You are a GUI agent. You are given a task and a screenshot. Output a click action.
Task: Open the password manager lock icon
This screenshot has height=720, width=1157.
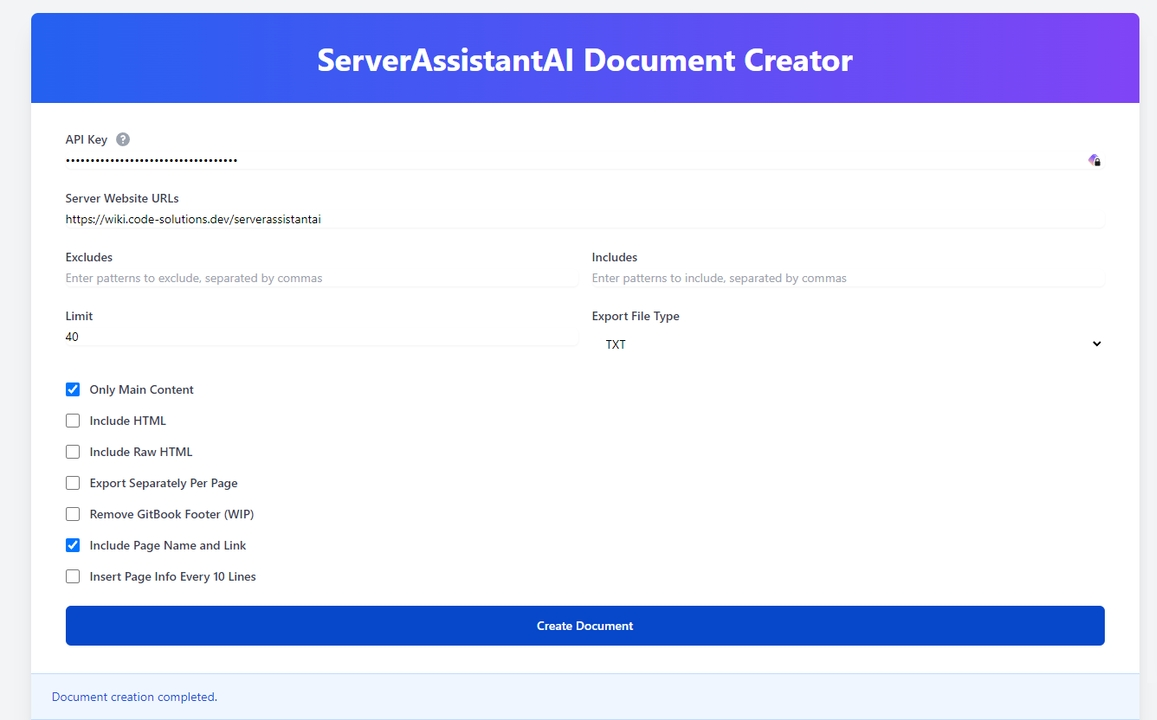[x=1094, y=160]
